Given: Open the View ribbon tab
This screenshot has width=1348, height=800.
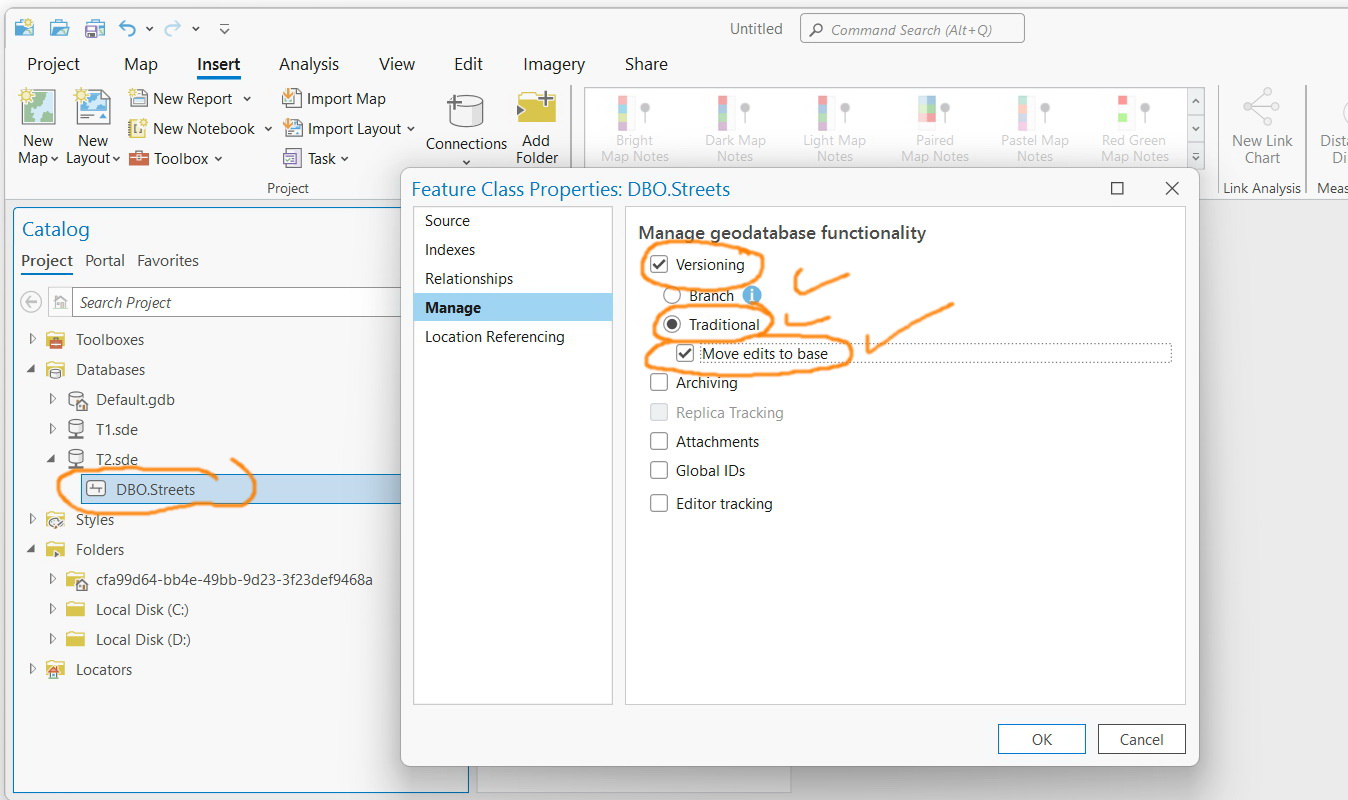Looking at the screenshot, I should pyautogui.click(x=397, y=64).
